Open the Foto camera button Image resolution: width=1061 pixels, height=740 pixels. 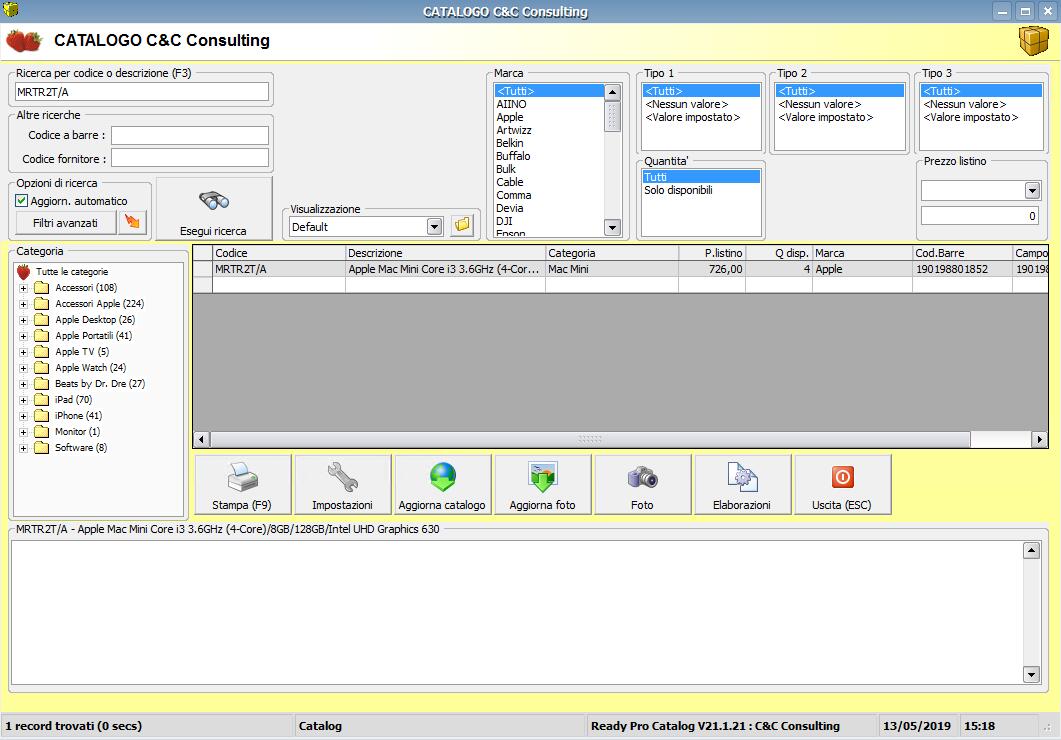(642, 484)
